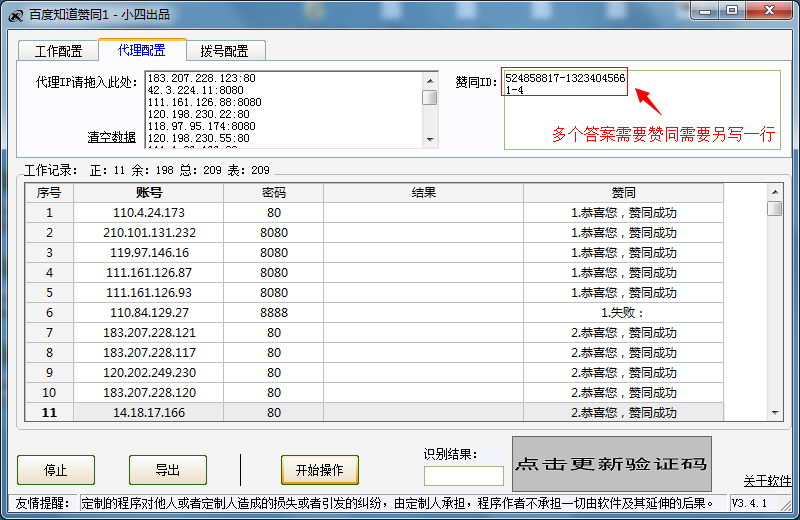Viewport: 800px width, 520px height.
Task: Click the results table scroll-down arrow
Action: tap(774, 412)
